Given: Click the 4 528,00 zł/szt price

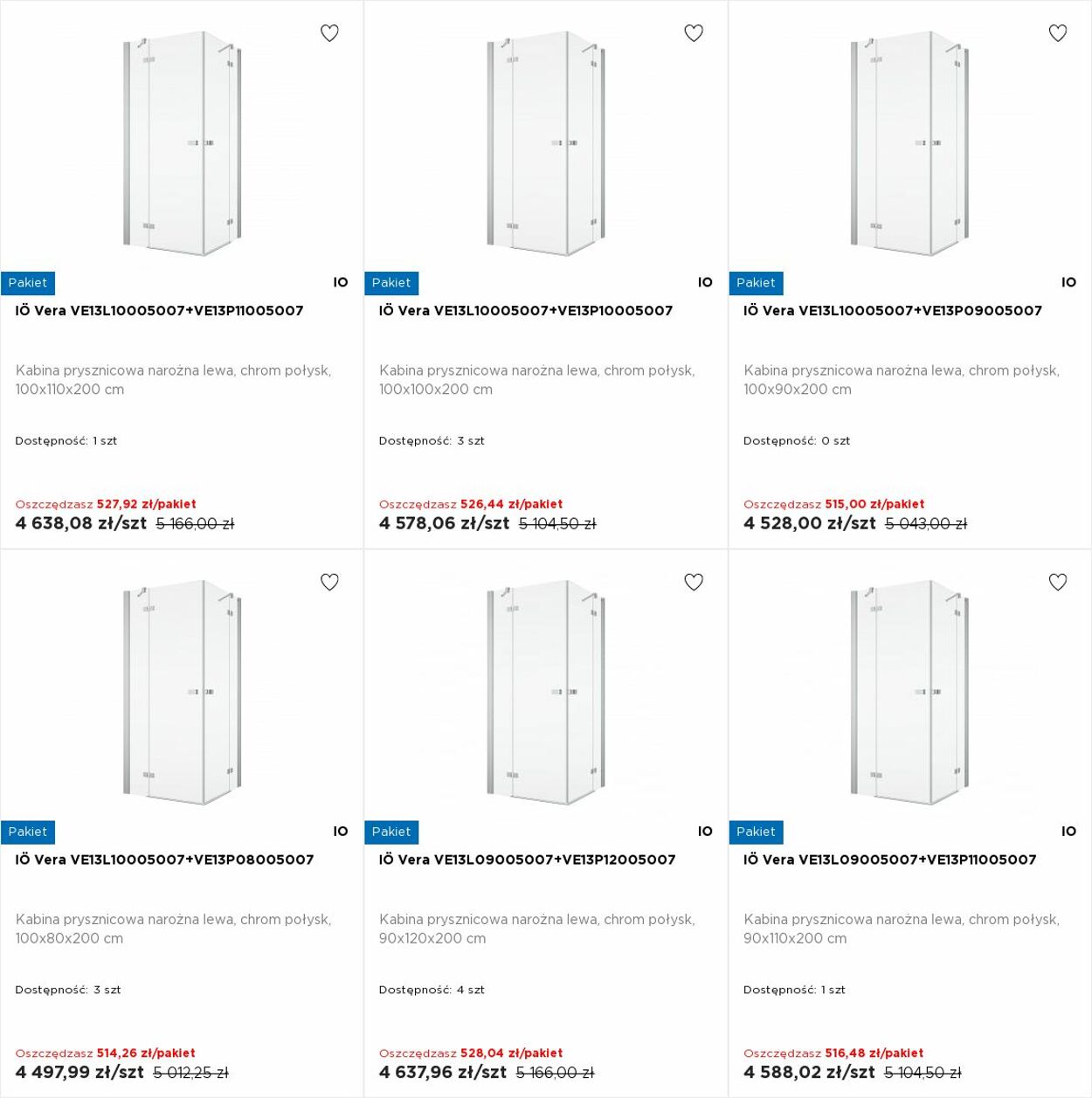Looking at the screenshot, I should (x=810, y=523).
